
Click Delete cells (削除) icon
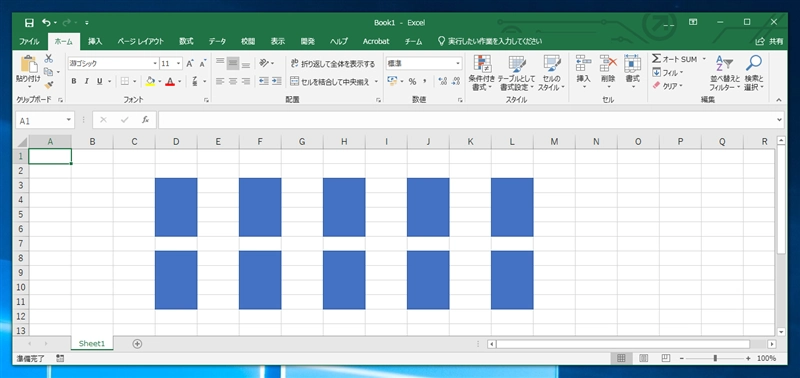pyautogui.click(x=608, y=63)
